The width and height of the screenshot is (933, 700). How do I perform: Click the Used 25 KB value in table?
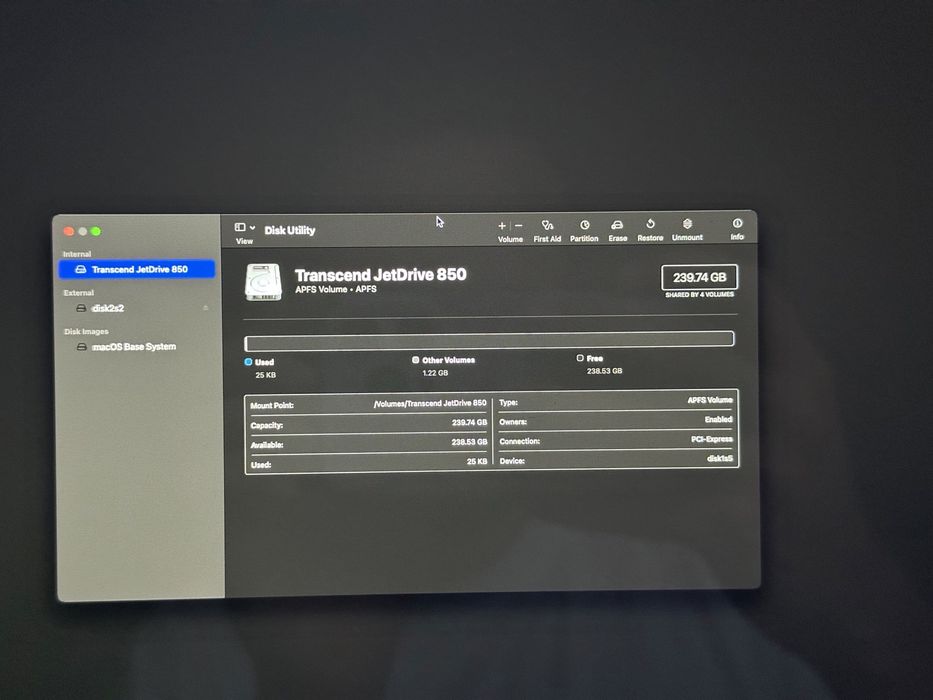click(477, 461)
